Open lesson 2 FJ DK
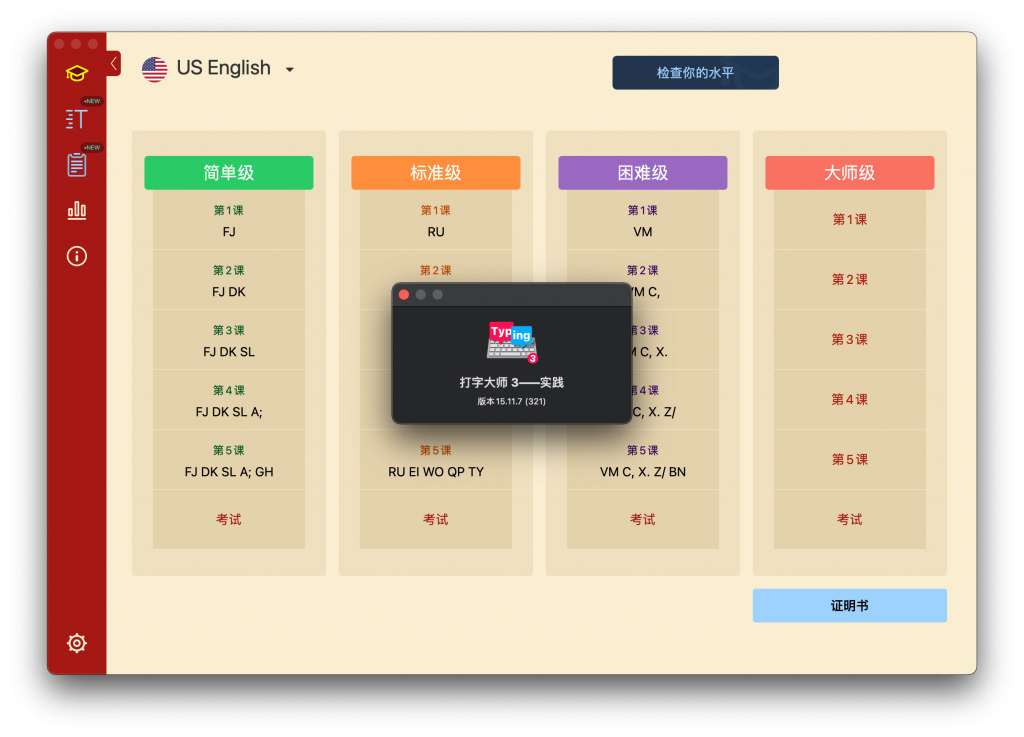Screen dimensions: 1024x737 tap(229, 280)
